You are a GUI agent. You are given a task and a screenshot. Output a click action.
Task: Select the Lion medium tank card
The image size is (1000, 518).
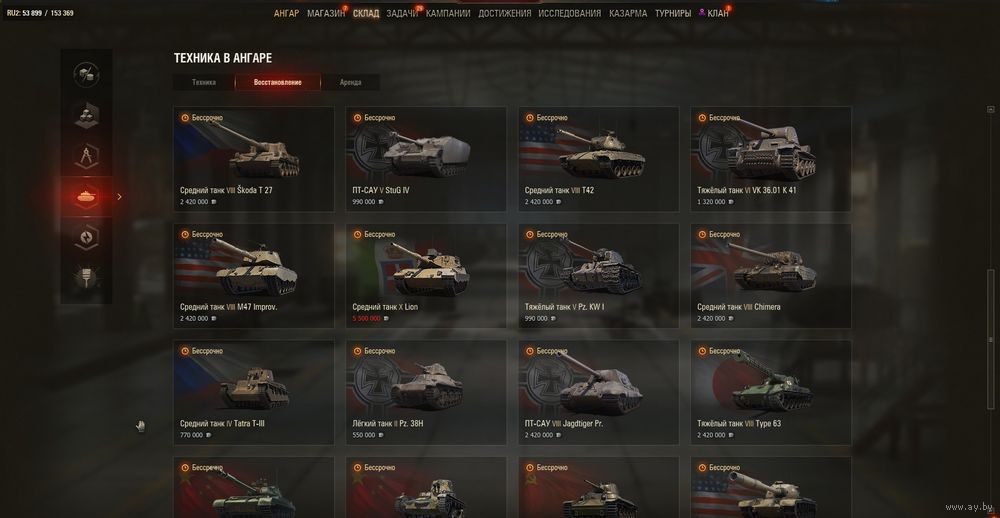pyautogui.click(x=426, y=276)
